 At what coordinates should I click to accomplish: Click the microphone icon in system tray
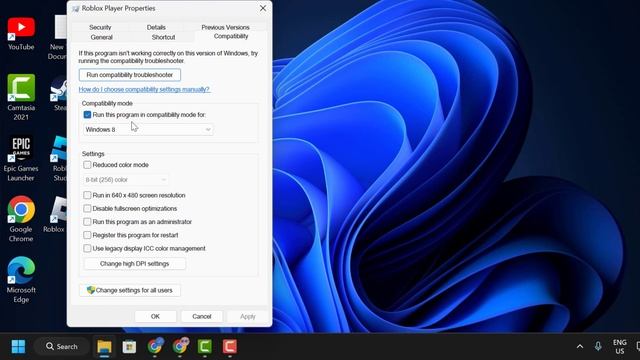coord(598,347)
